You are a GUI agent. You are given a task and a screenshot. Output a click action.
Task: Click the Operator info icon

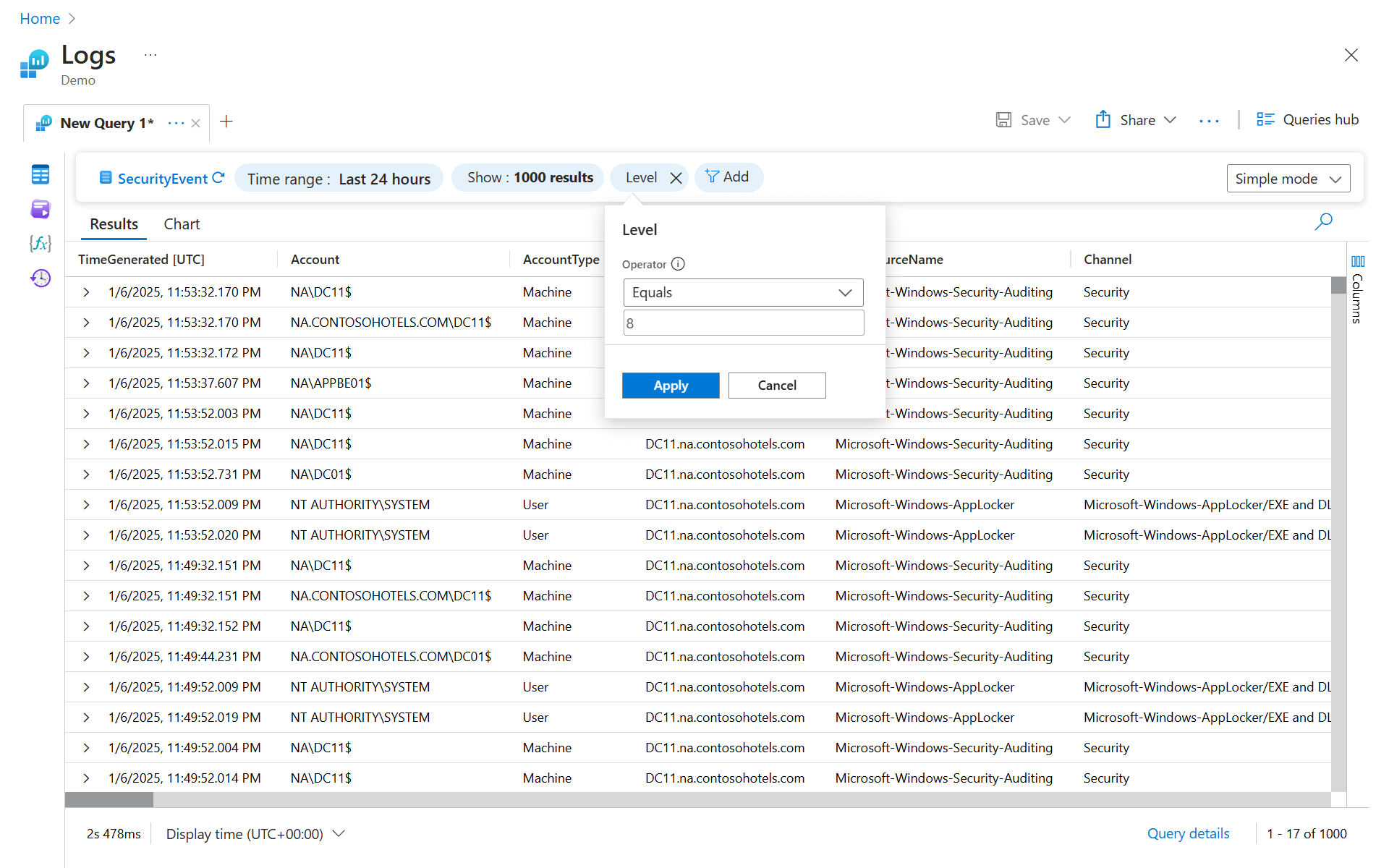[x=678, y=264]
